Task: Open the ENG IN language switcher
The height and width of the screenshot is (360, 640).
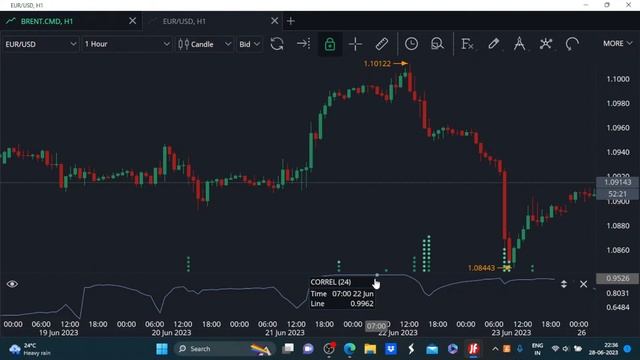Action: [538, 349]
